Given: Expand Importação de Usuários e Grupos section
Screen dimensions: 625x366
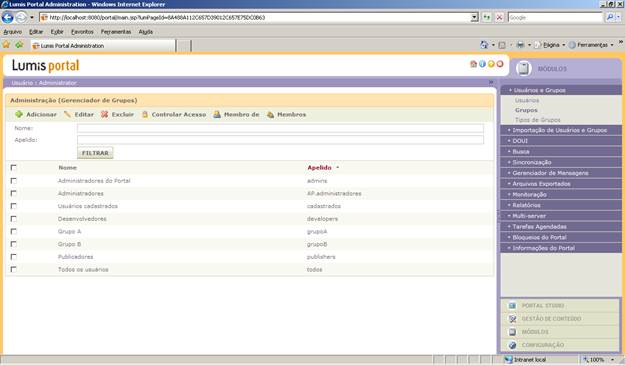Looking at the screenshot, I should pyautogui.click(x=561, y=130).
